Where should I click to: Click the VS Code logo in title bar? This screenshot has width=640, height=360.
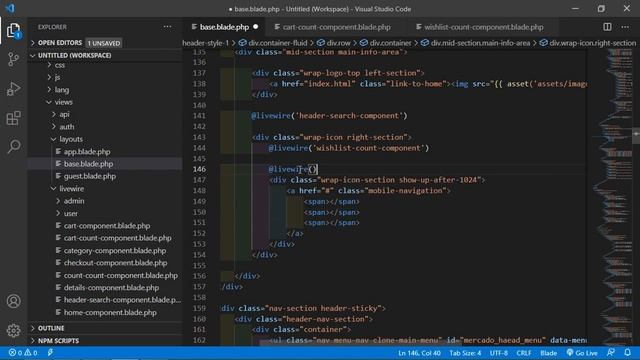coord(10,8)
